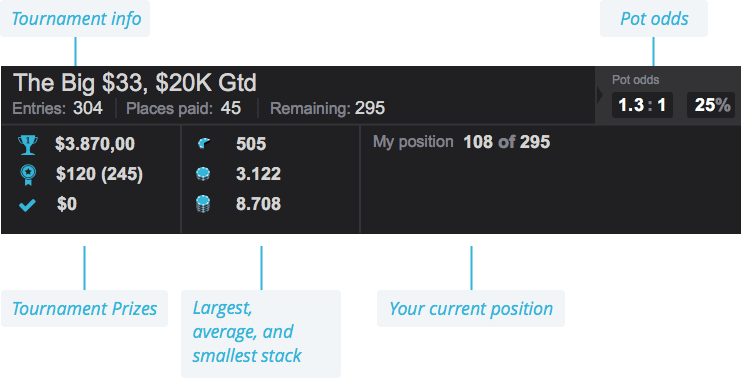The height and width of the screenshot is (378, 741).
Task: Select the Tournament Prizes callout label
Action: tap(85, 309)
